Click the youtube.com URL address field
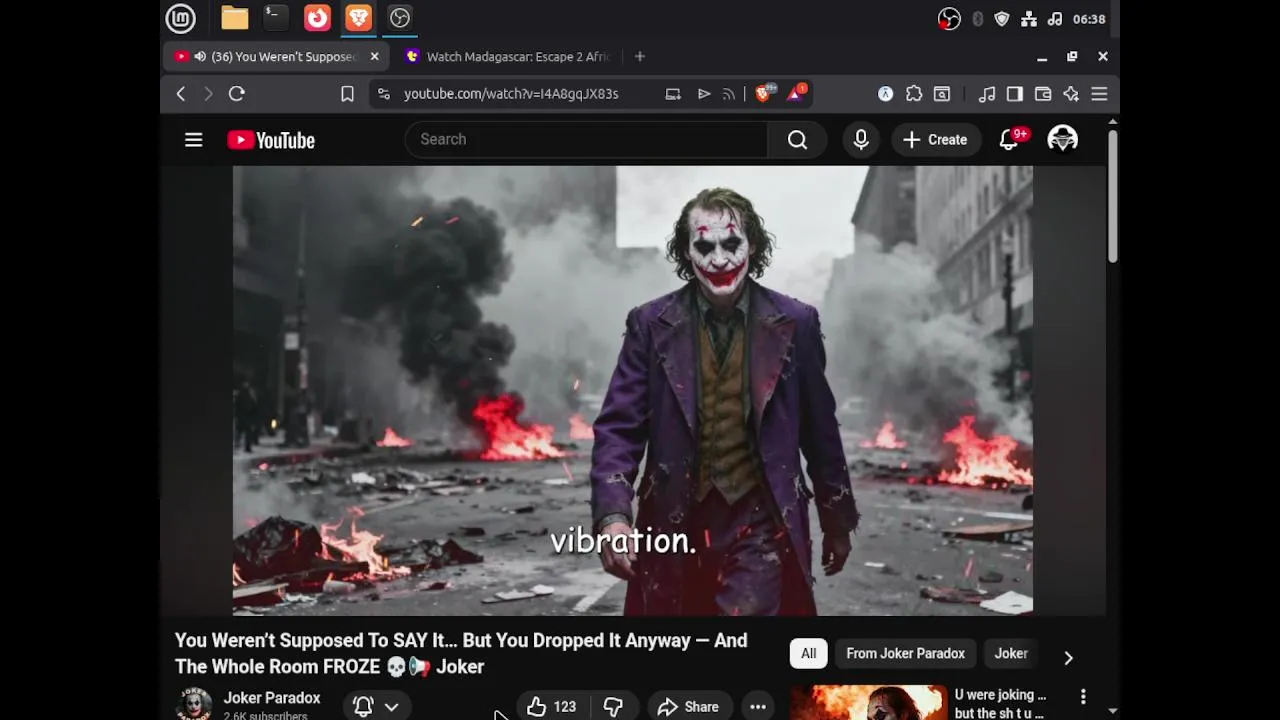1280x720 pixels. tap(511, 94)
